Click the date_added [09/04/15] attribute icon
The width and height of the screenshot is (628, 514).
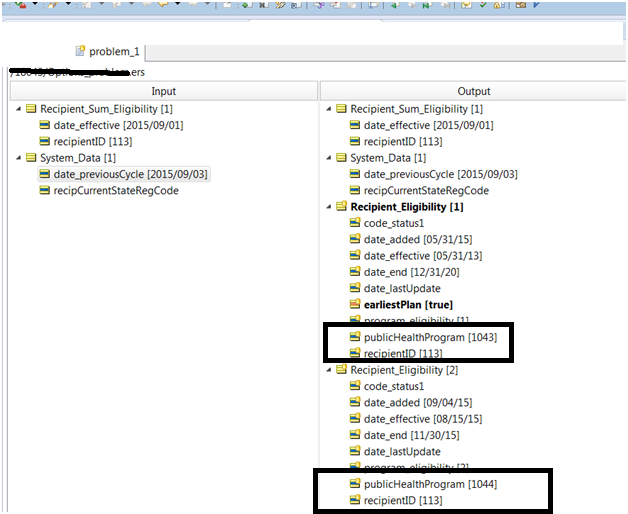pyautogui.click(x=355, y=402)
